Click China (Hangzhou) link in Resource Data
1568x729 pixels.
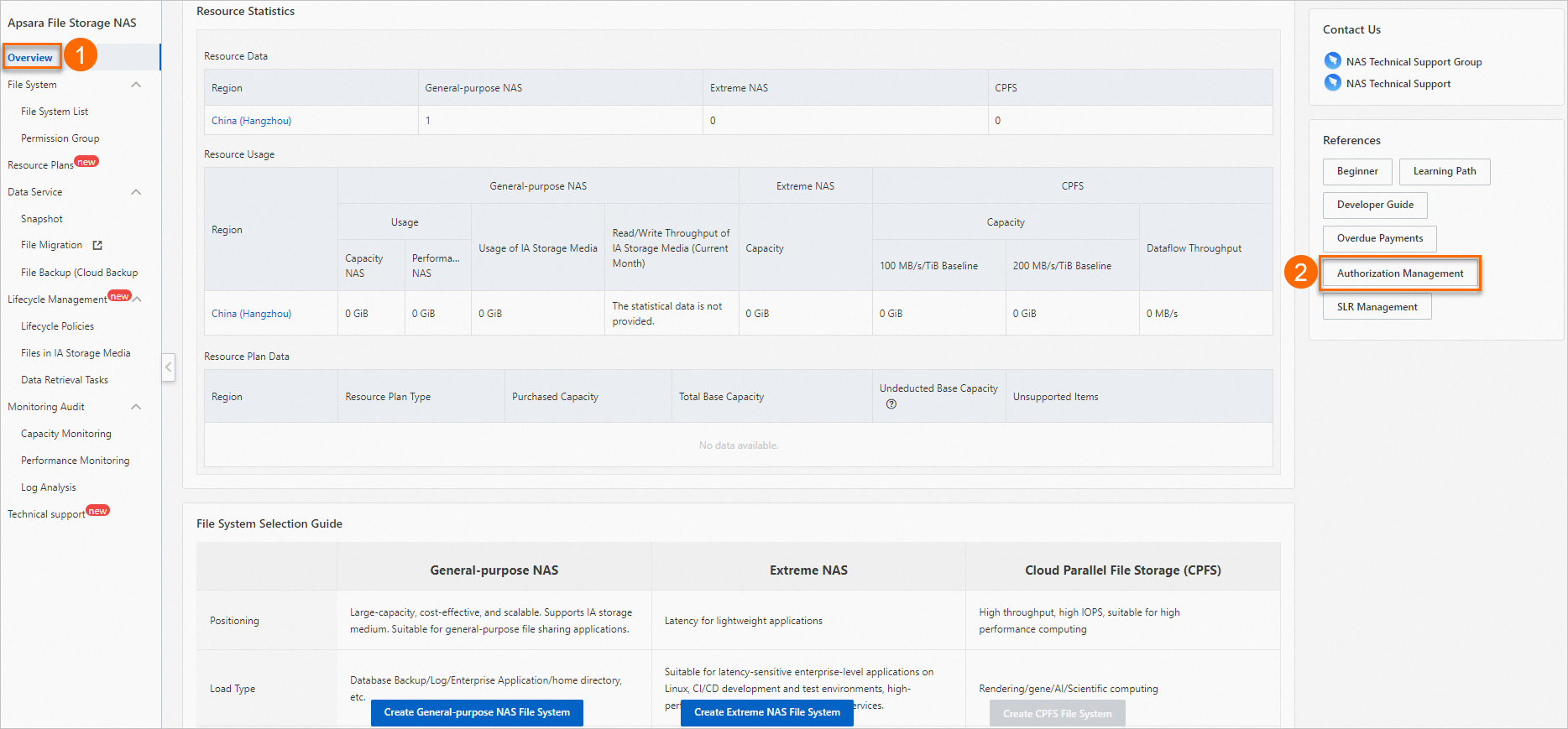(252, 121)
